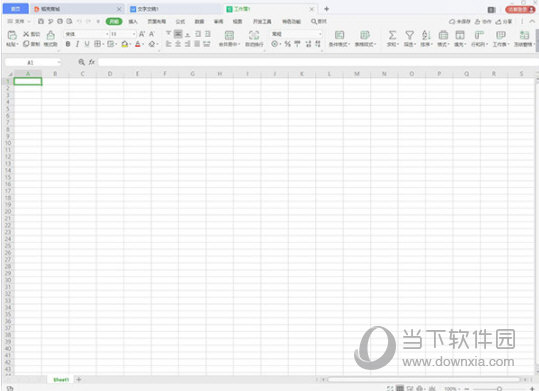Click the Cut scissors icon
The width and height of the screenshot is (539, 391).
26,34
